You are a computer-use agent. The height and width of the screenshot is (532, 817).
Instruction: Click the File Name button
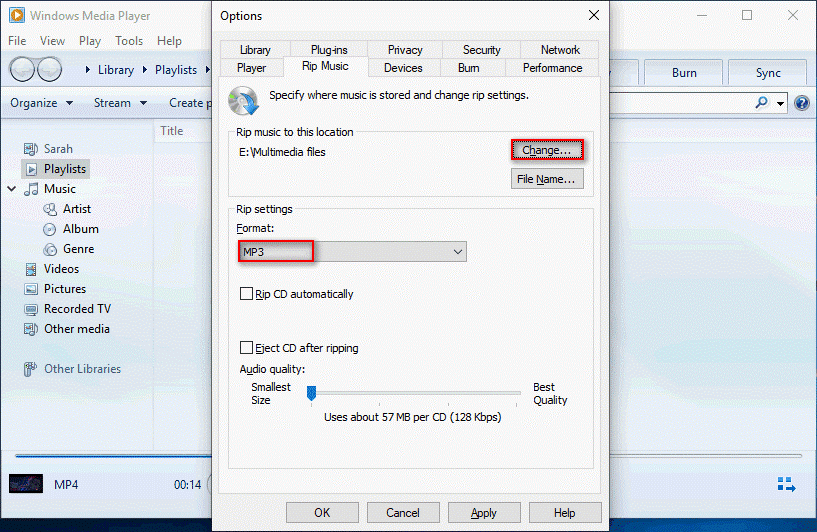point(547,179)
